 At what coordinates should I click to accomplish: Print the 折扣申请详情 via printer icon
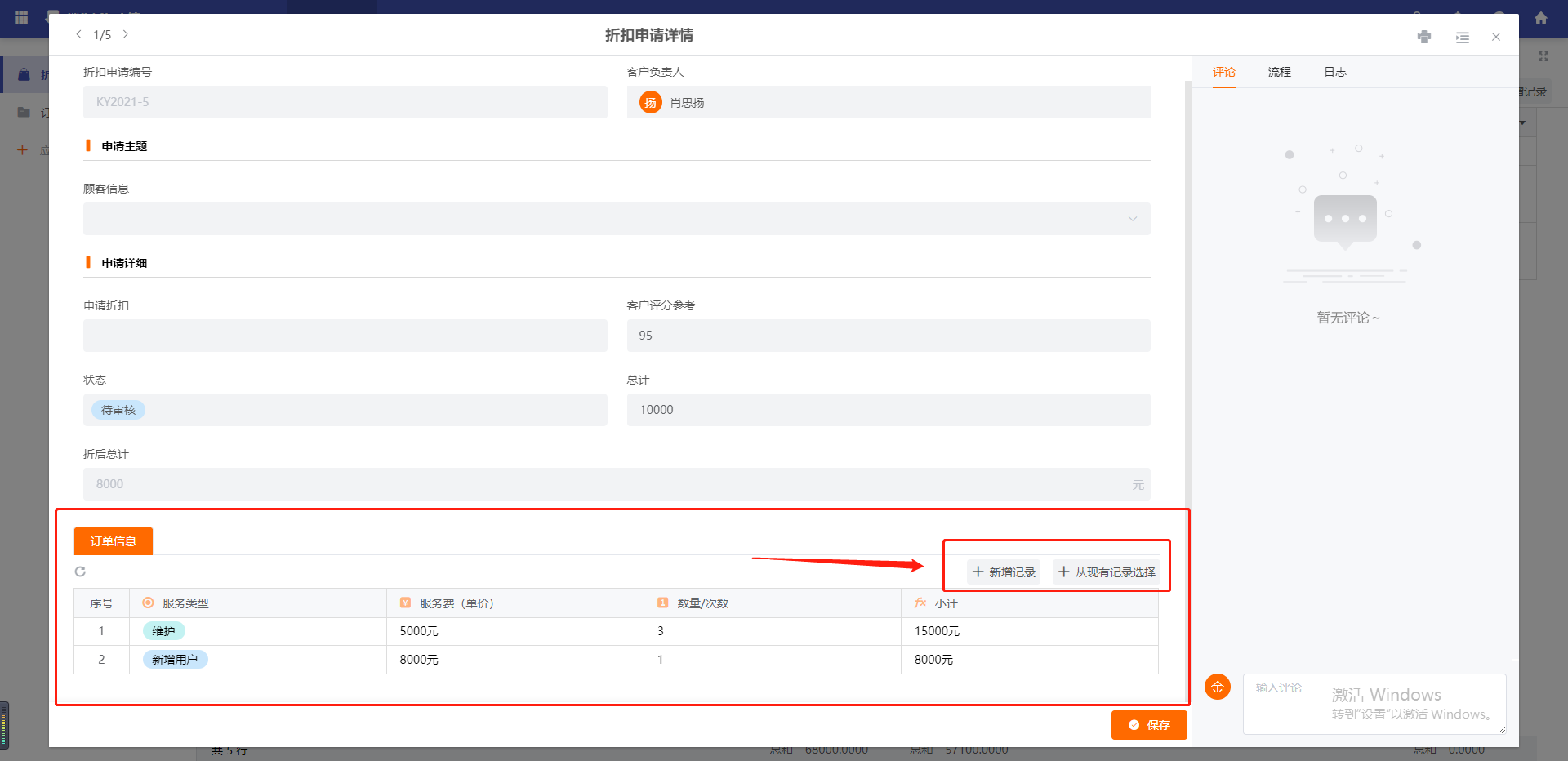[x=1424, y=37]
